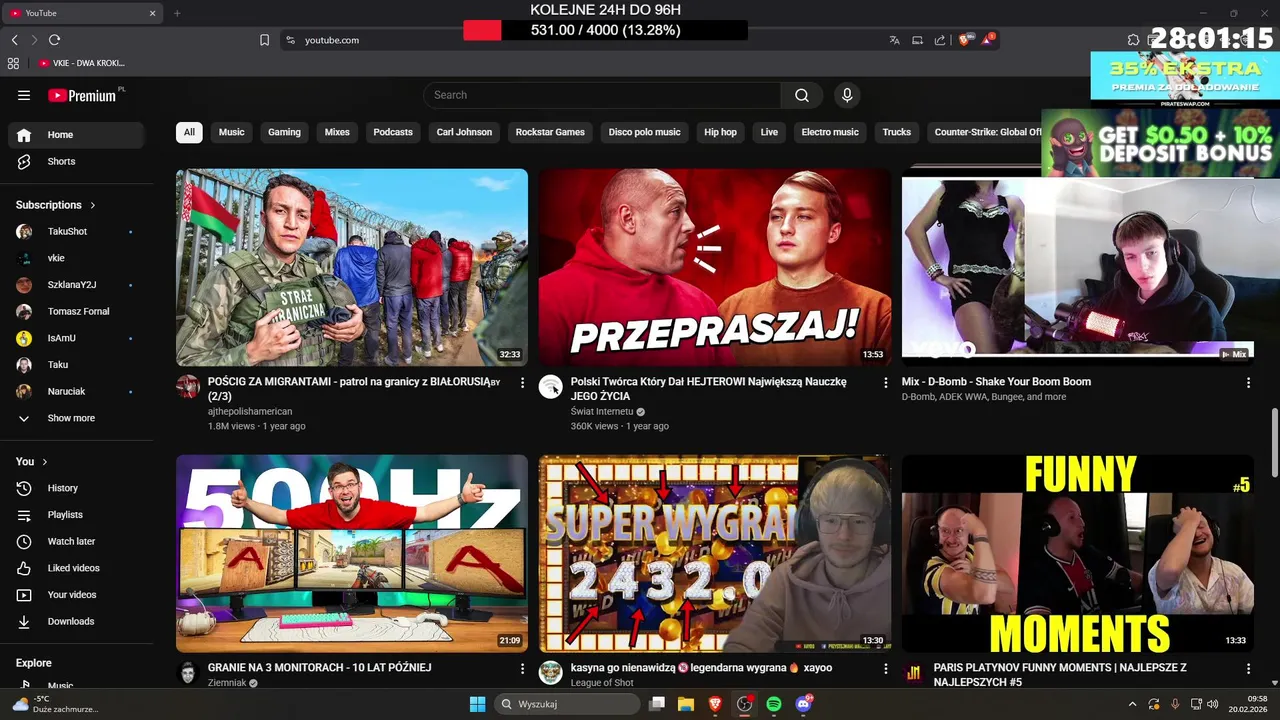Open Shorts in the sidebar
This screenshot has width=1280, height=720.
tap(76, 161)
